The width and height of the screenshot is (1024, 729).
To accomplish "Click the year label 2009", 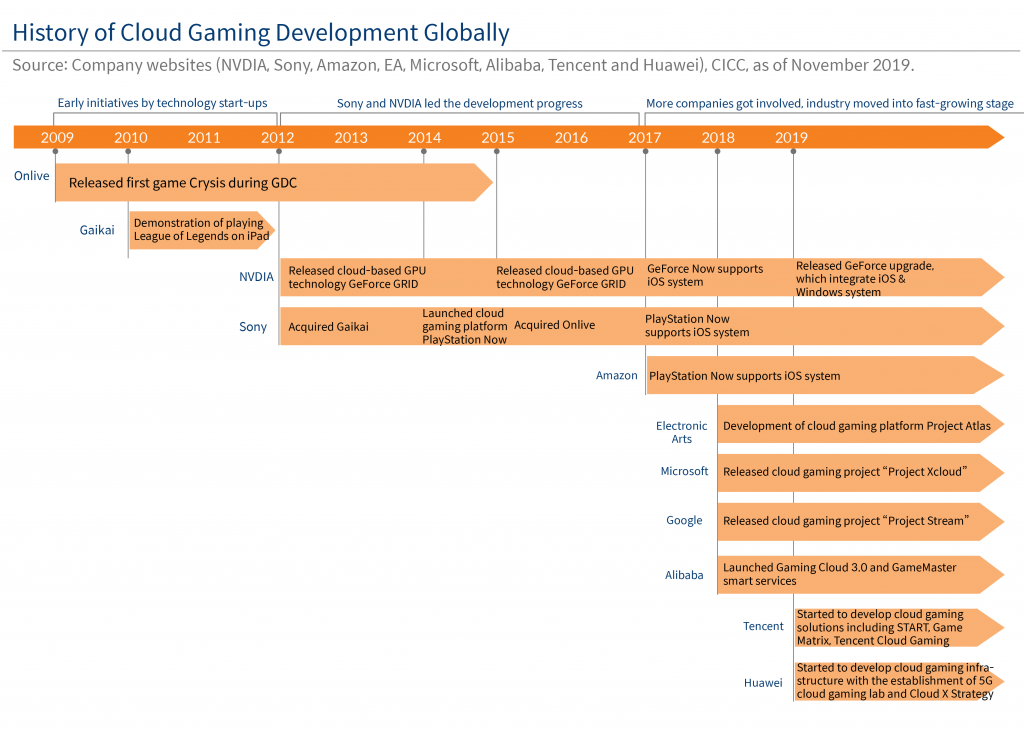I will pyautogui.click(x=57, y=138).
